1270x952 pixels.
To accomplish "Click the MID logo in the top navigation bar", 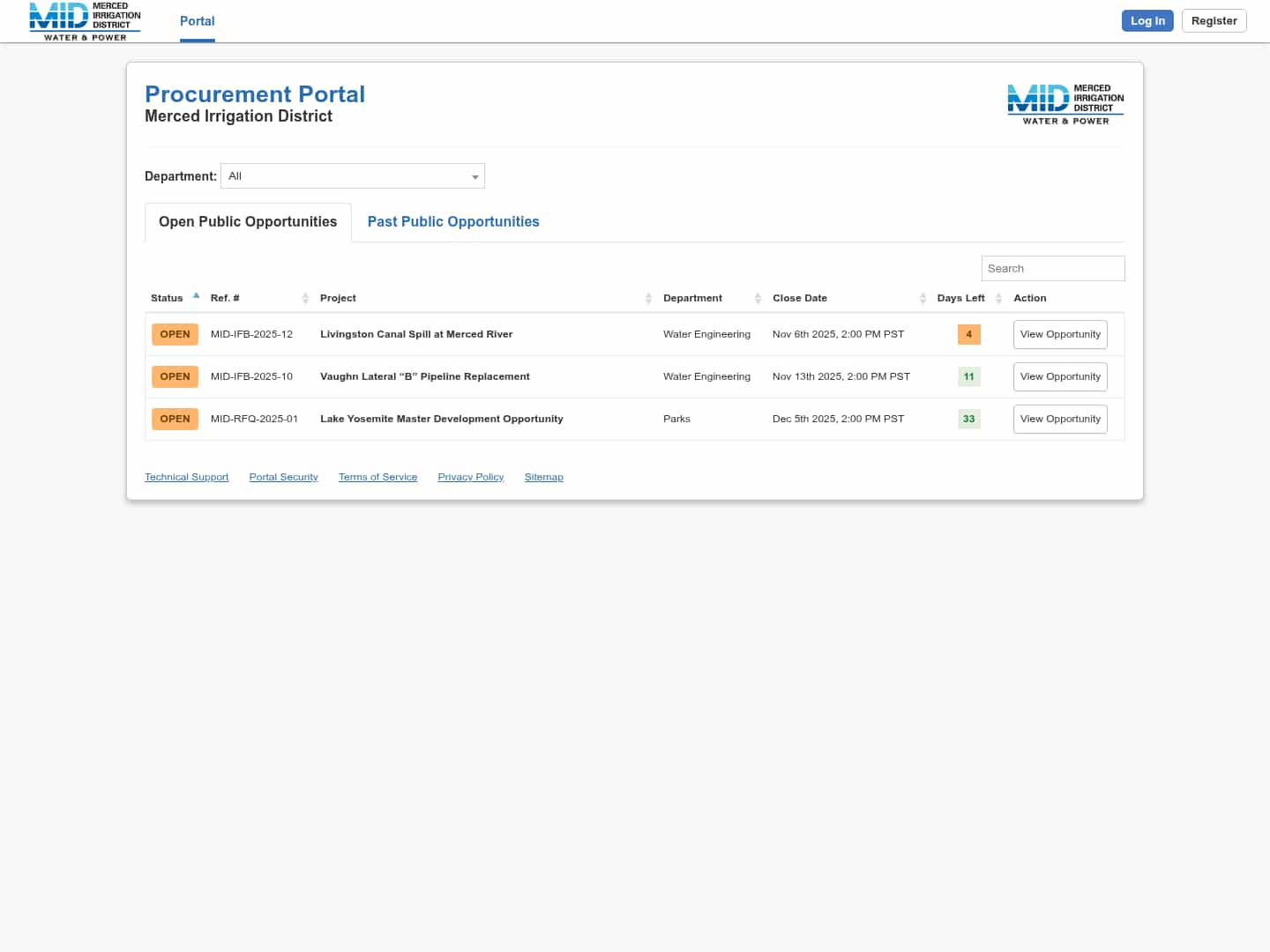I will (x=84, y=21).
